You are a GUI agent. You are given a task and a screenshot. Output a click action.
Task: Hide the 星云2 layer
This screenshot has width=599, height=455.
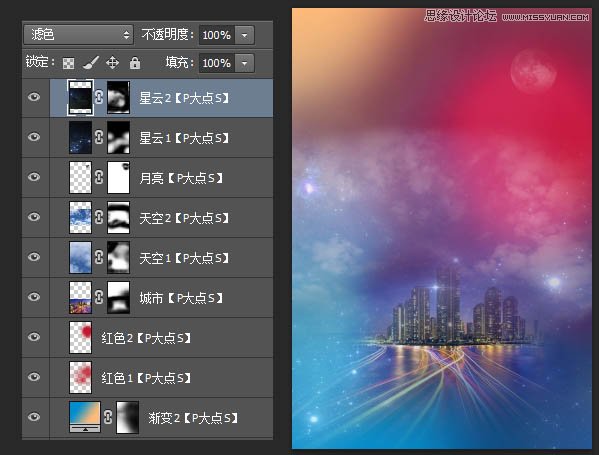point(34,97)
